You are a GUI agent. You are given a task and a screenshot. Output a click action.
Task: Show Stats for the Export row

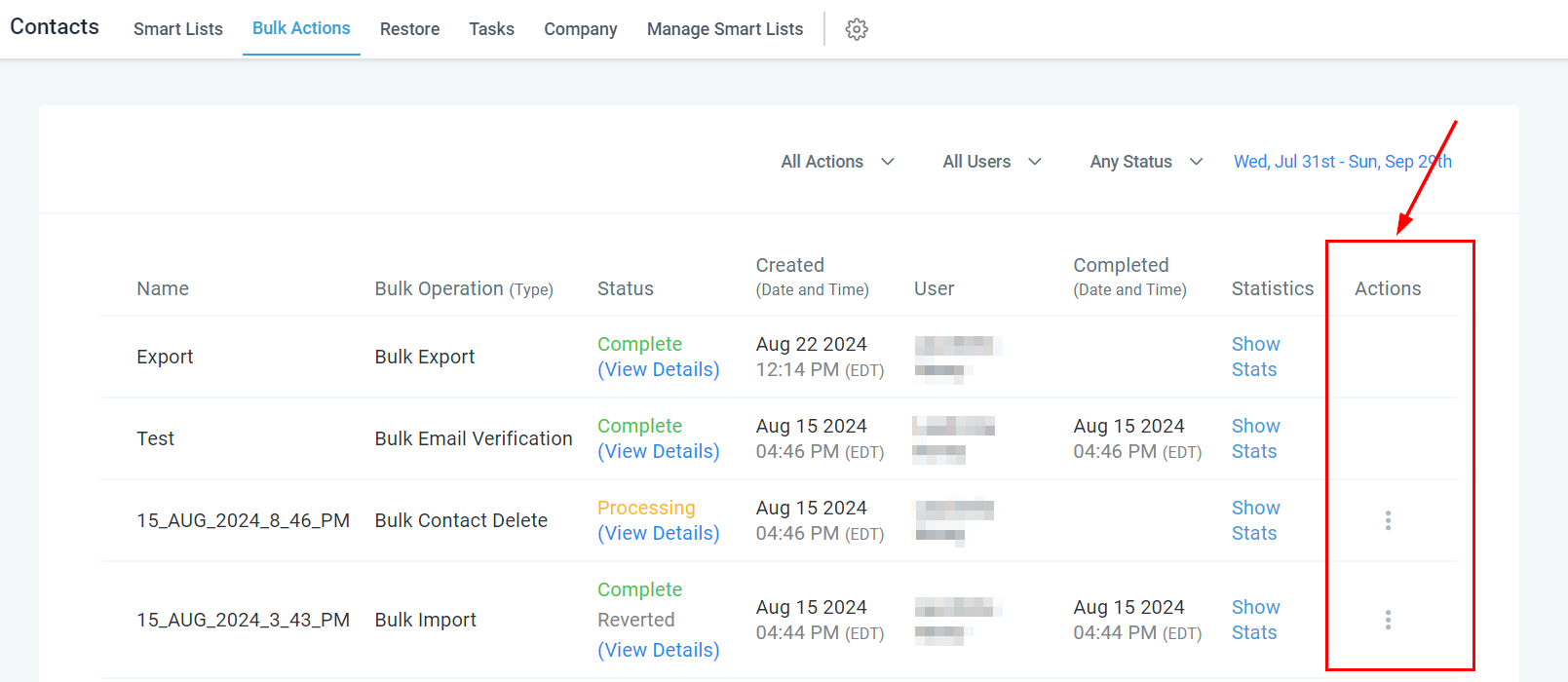(x=1255, y=357)
